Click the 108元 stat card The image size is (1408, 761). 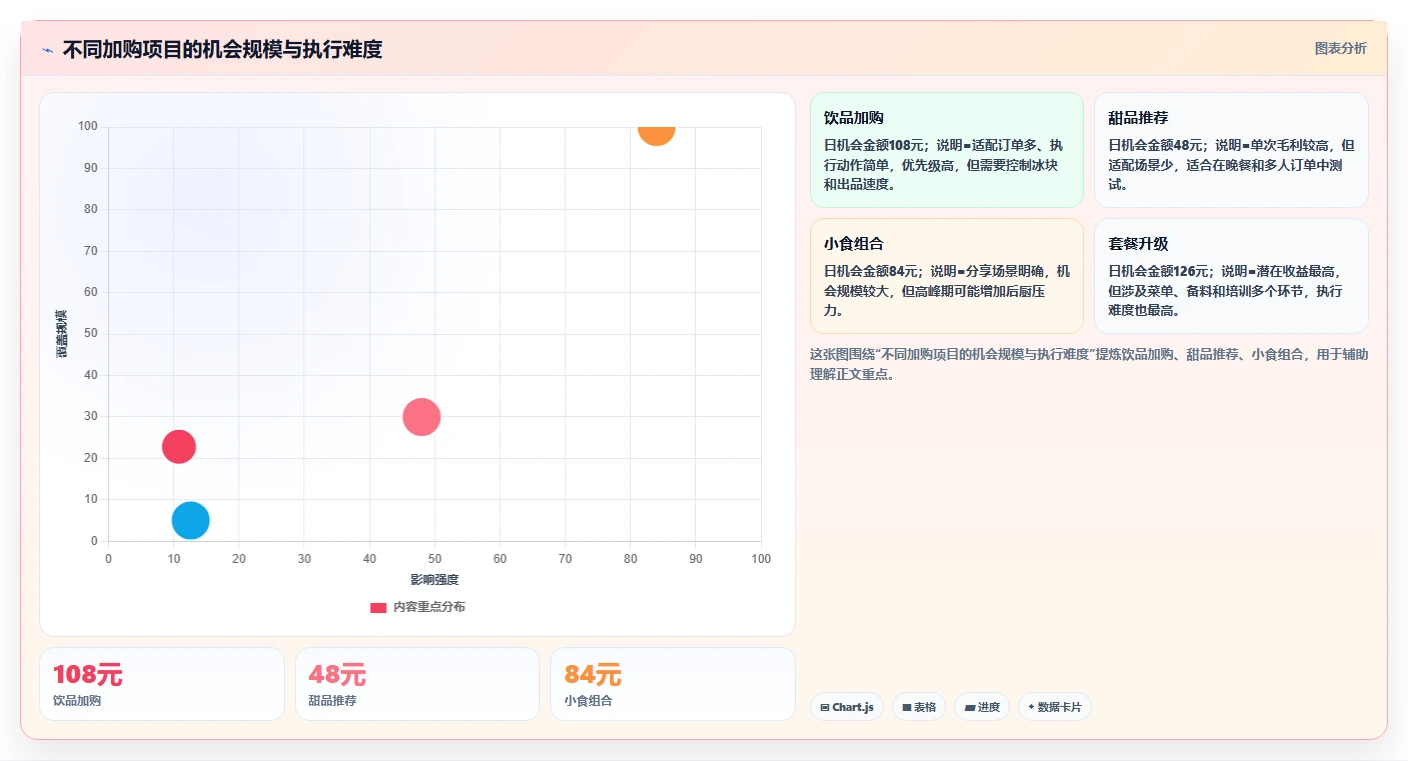tap(162, 684)
